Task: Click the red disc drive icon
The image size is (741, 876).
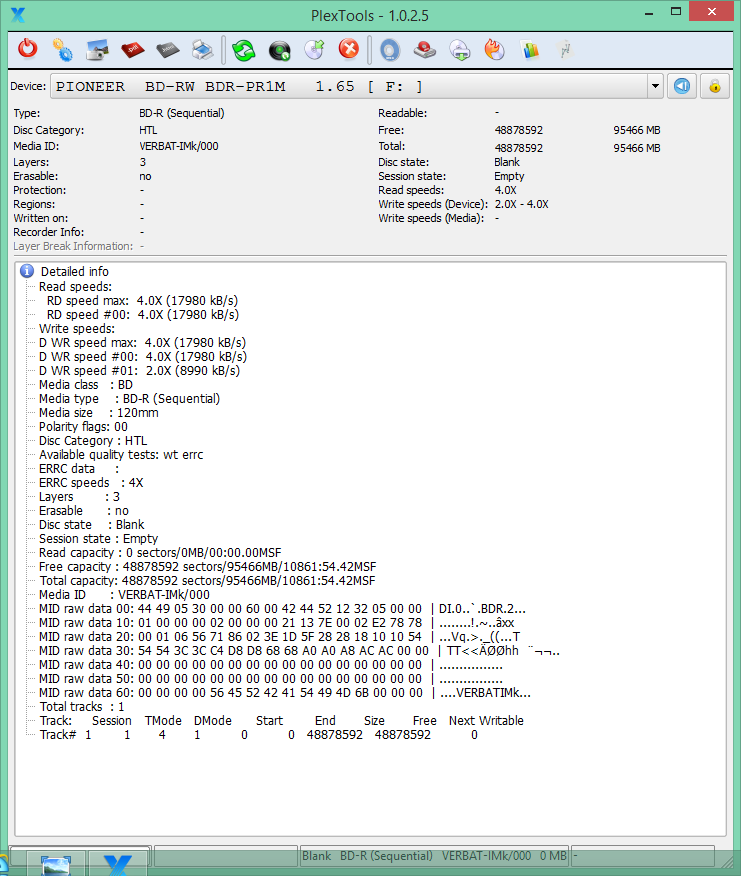Action: click(x=425, y=50)
